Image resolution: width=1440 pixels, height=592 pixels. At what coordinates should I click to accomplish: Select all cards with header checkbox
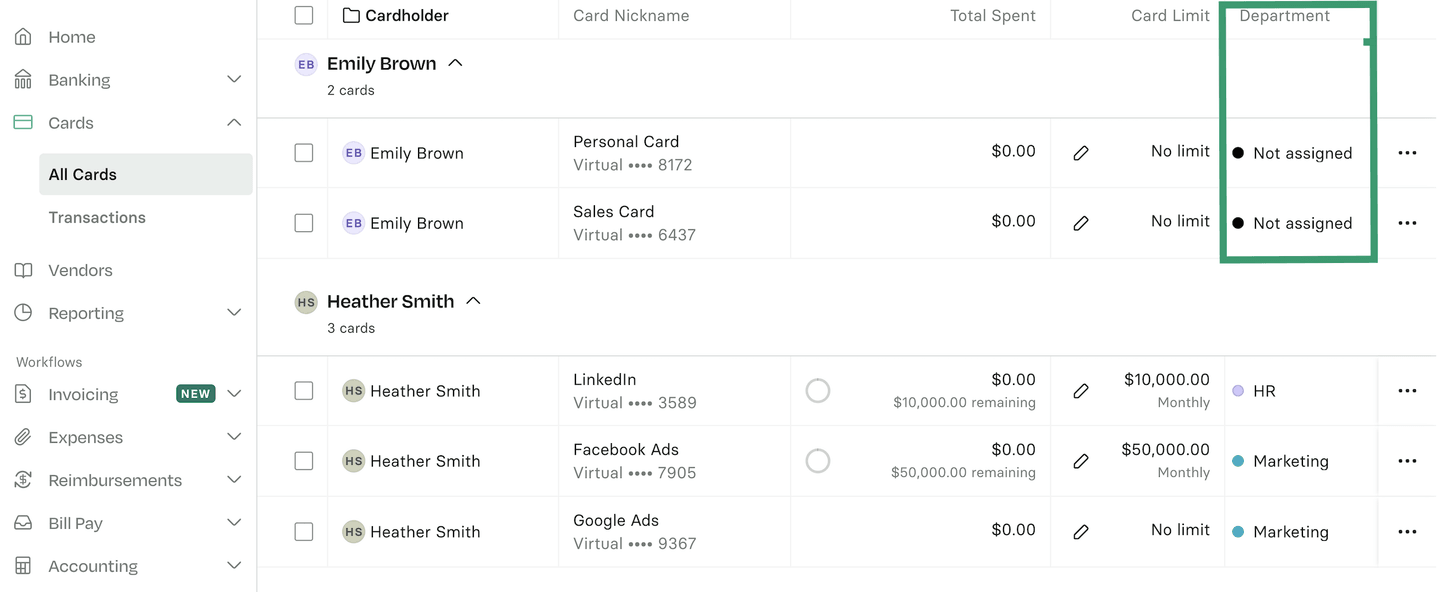[x=304, y=15]
